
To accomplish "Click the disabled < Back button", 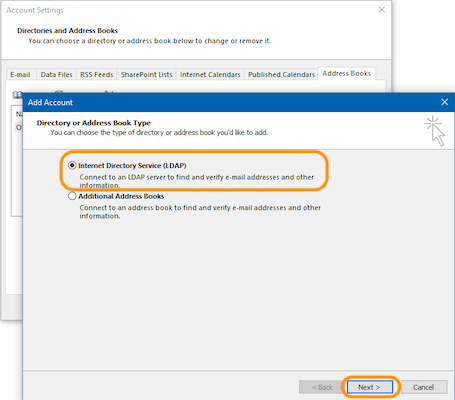I will point(322,387).
